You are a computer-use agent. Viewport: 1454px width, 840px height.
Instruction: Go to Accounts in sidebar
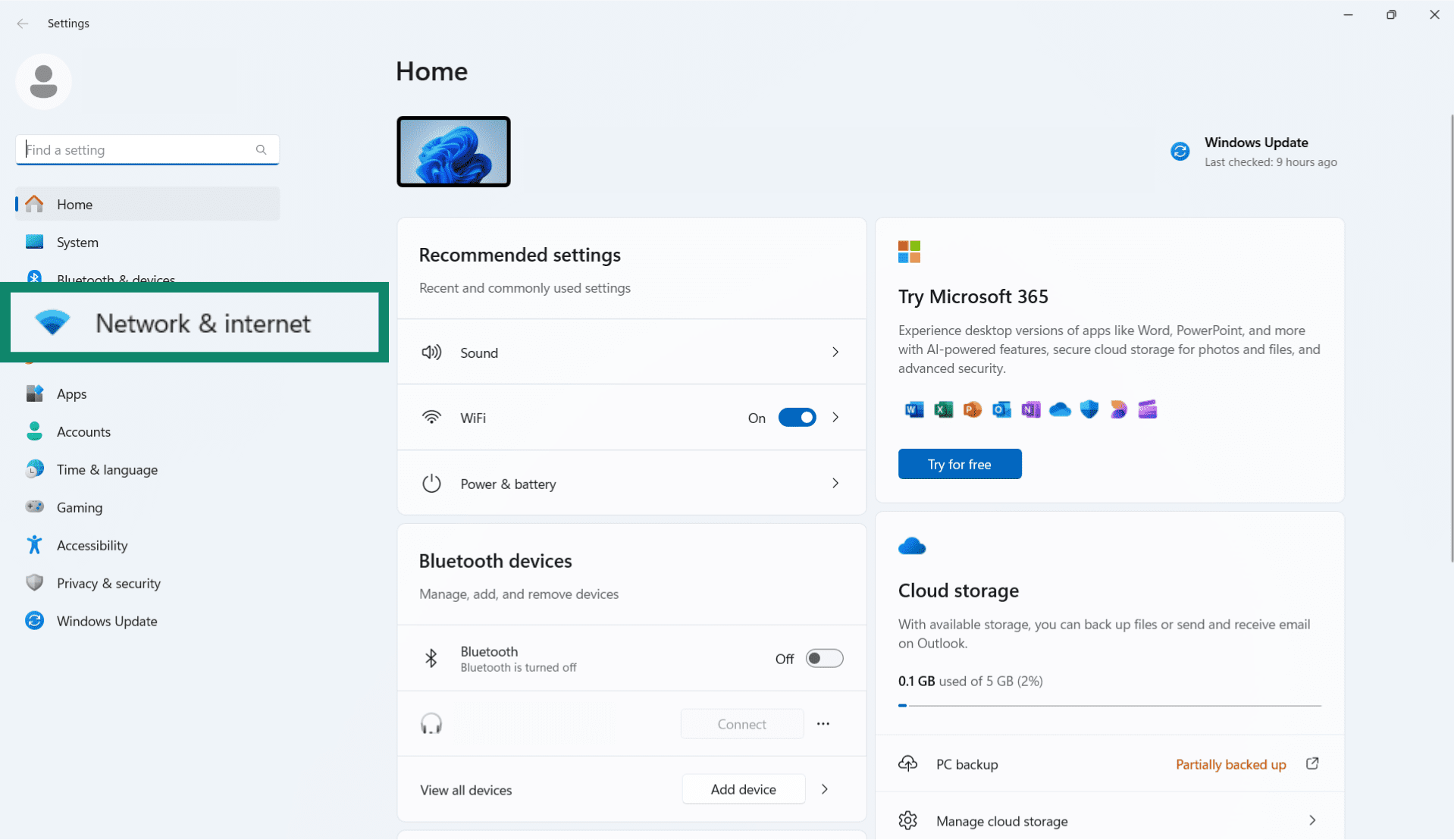pos(83,431)
